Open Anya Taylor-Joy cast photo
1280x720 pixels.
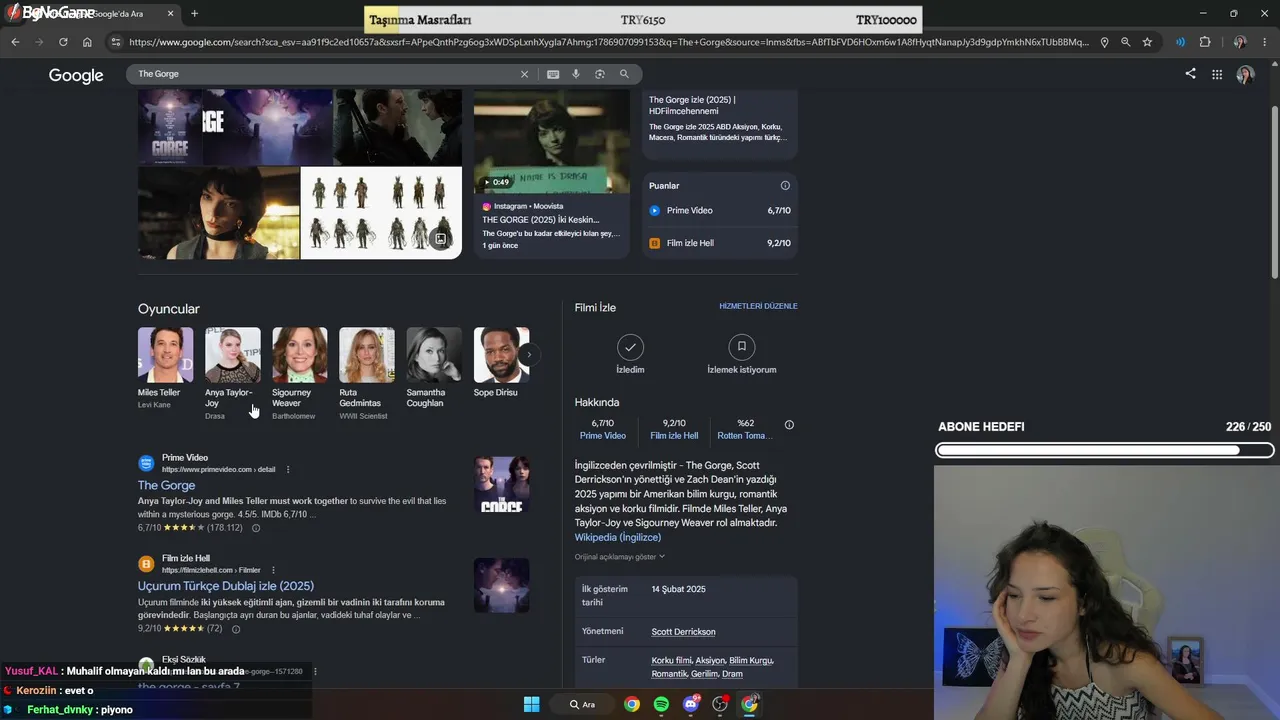(233, 355)
